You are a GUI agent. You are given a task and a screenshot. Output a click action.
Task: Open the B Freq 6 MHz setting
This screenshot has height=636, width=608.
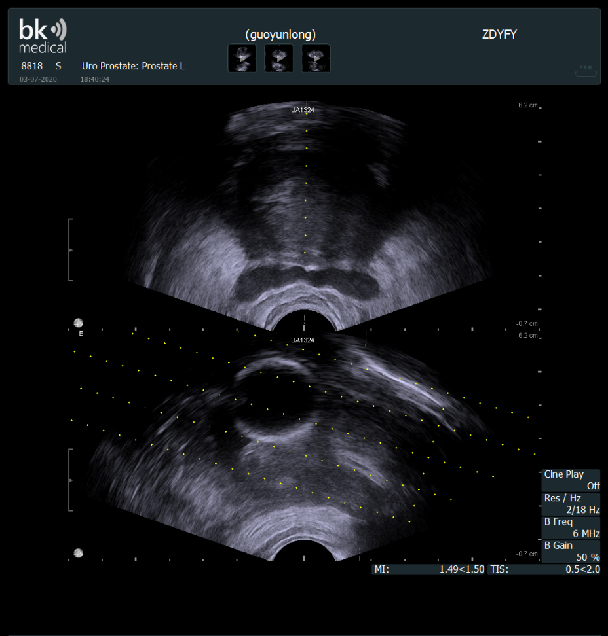click(571, 527)
